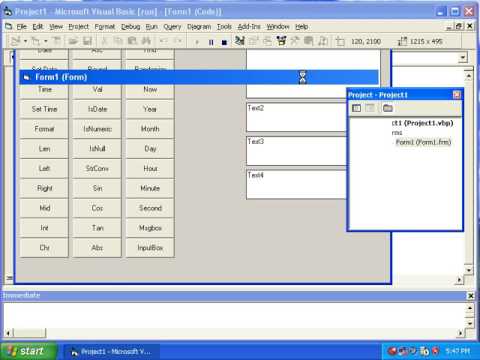Viewport: 480px width, 360px height.
Task: Click the Right button
Action: tap(44, 188)
